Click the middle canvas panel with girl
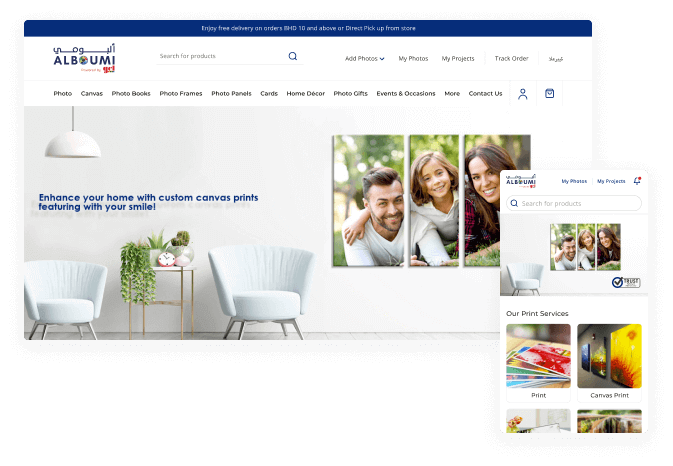 click(434, 201)
